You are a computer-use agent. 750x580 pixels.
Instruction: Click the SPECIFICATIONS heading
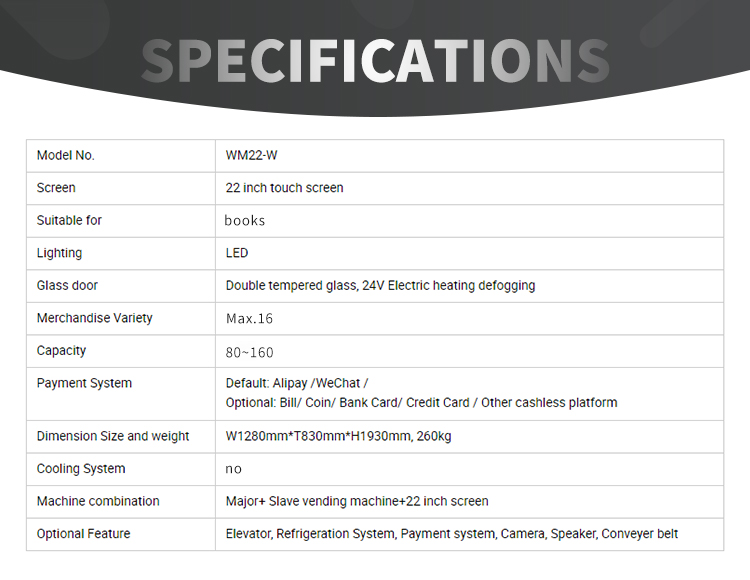pos(375,61)
